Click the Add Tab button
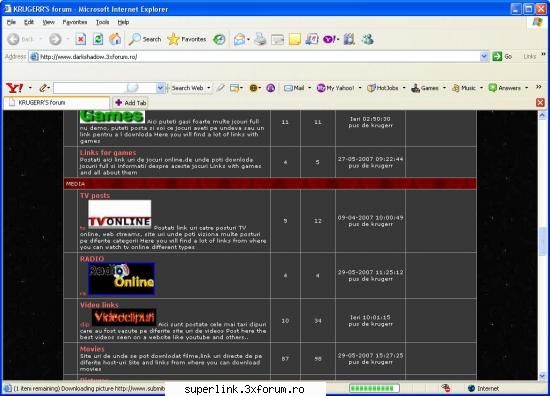The image size is (550, 396). click(130, 102)
